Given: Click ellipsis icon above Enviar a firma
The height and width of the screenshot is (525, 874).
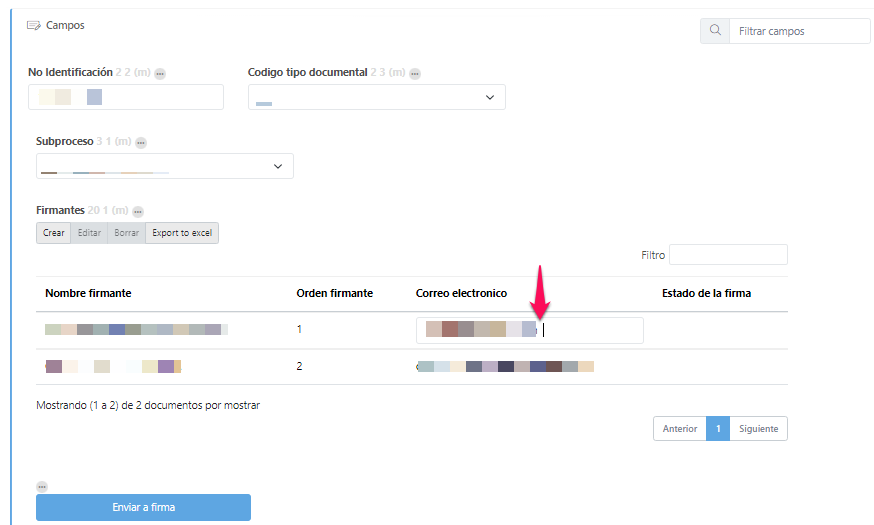Looking at the screenshot, I should point(42,487).
